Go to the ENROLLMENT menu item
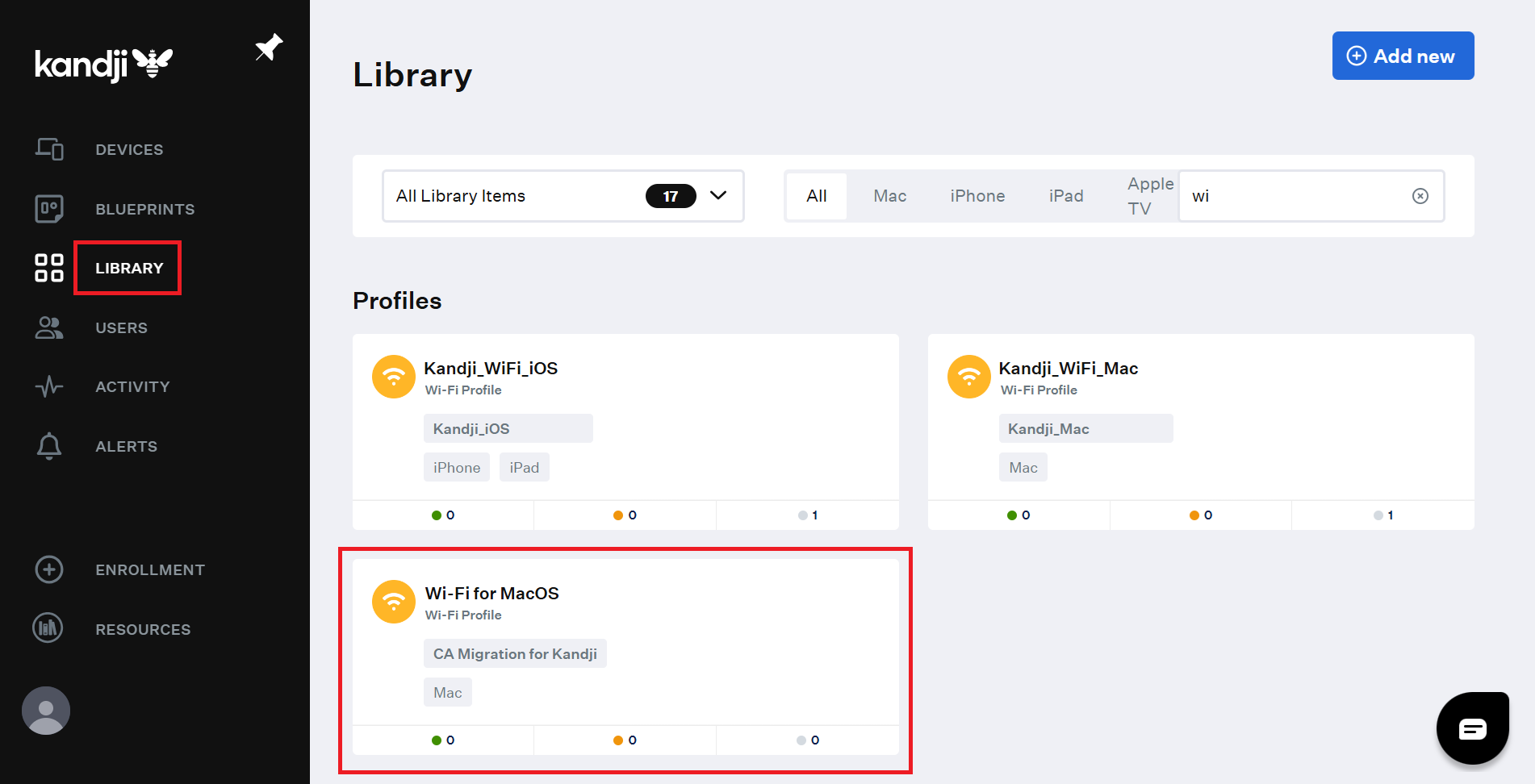Viewport: 1535px width, 784px height. point(150,569)
